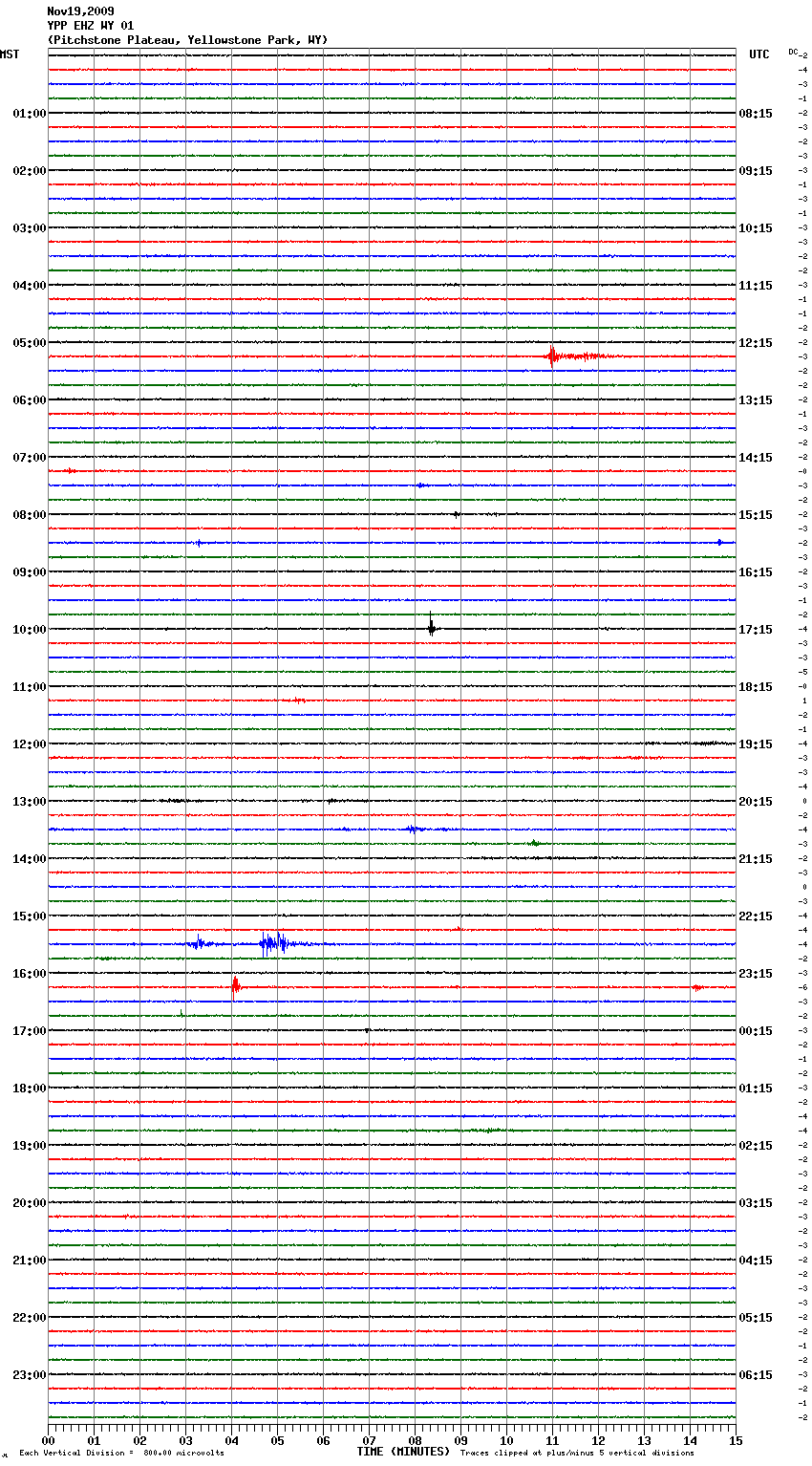
Task: Click the black blip on the 17:00 trace near minute 7
Action: click(367, 1030)
